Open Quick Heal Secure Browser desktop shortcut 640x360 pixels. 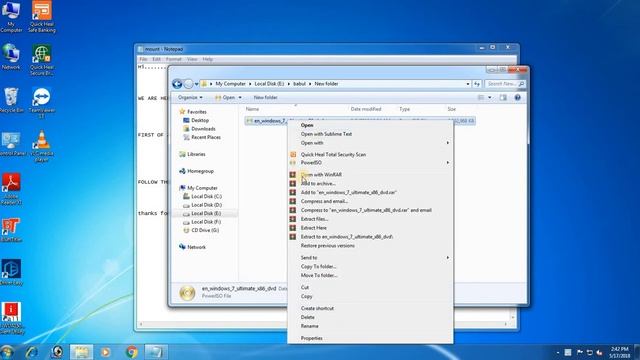[42, 60]
